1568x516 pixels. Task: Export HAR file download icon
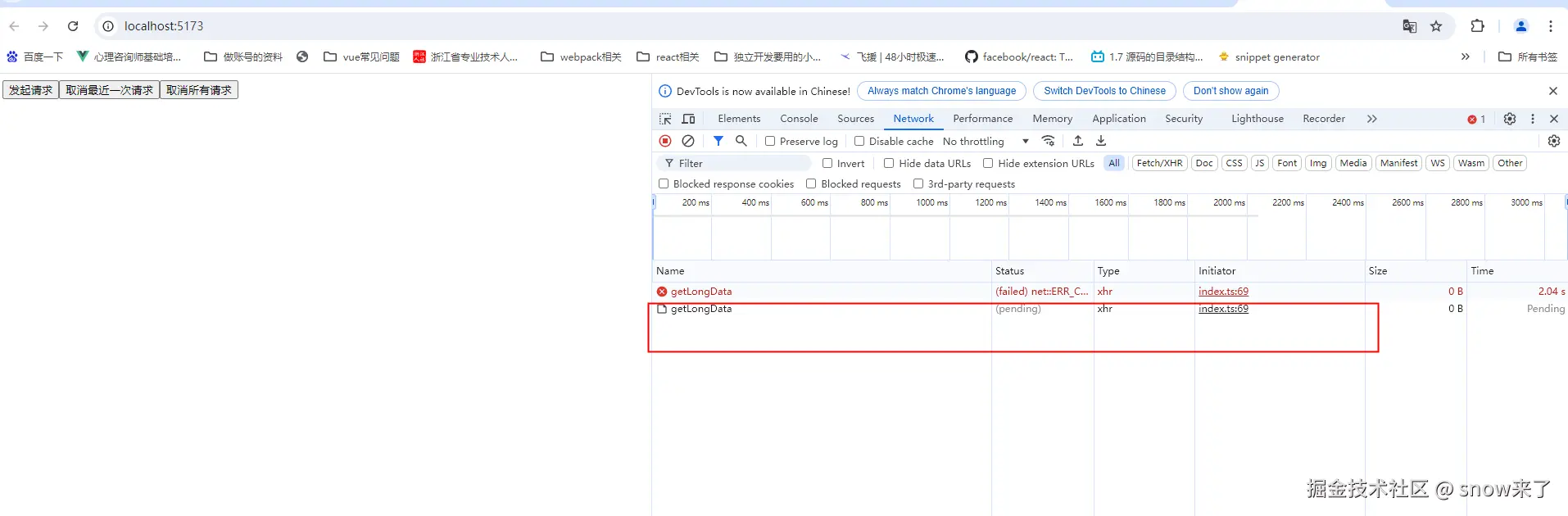pos(1101,141)
